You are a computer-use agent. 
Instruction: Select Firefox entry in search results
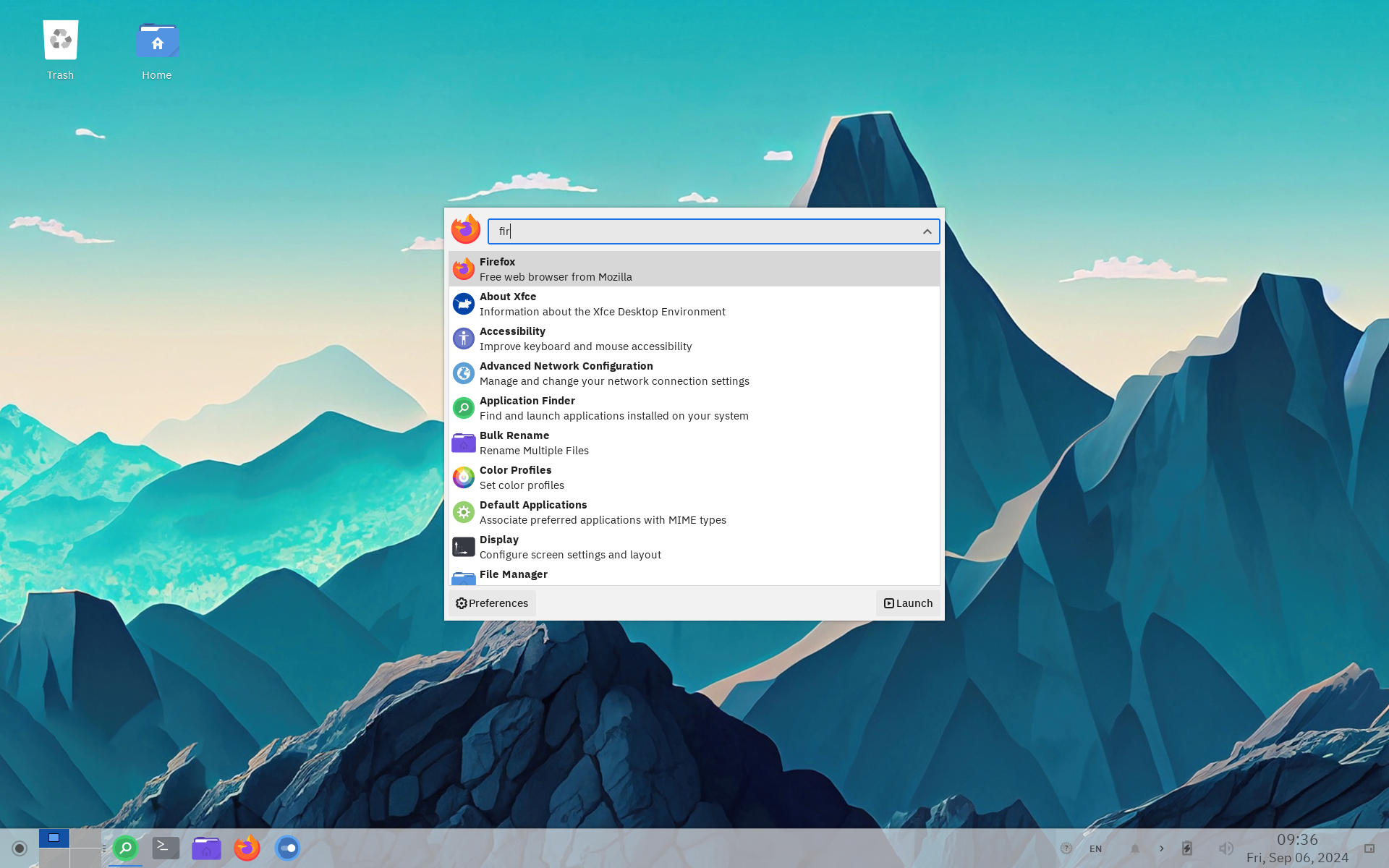(x=694, y=268)
